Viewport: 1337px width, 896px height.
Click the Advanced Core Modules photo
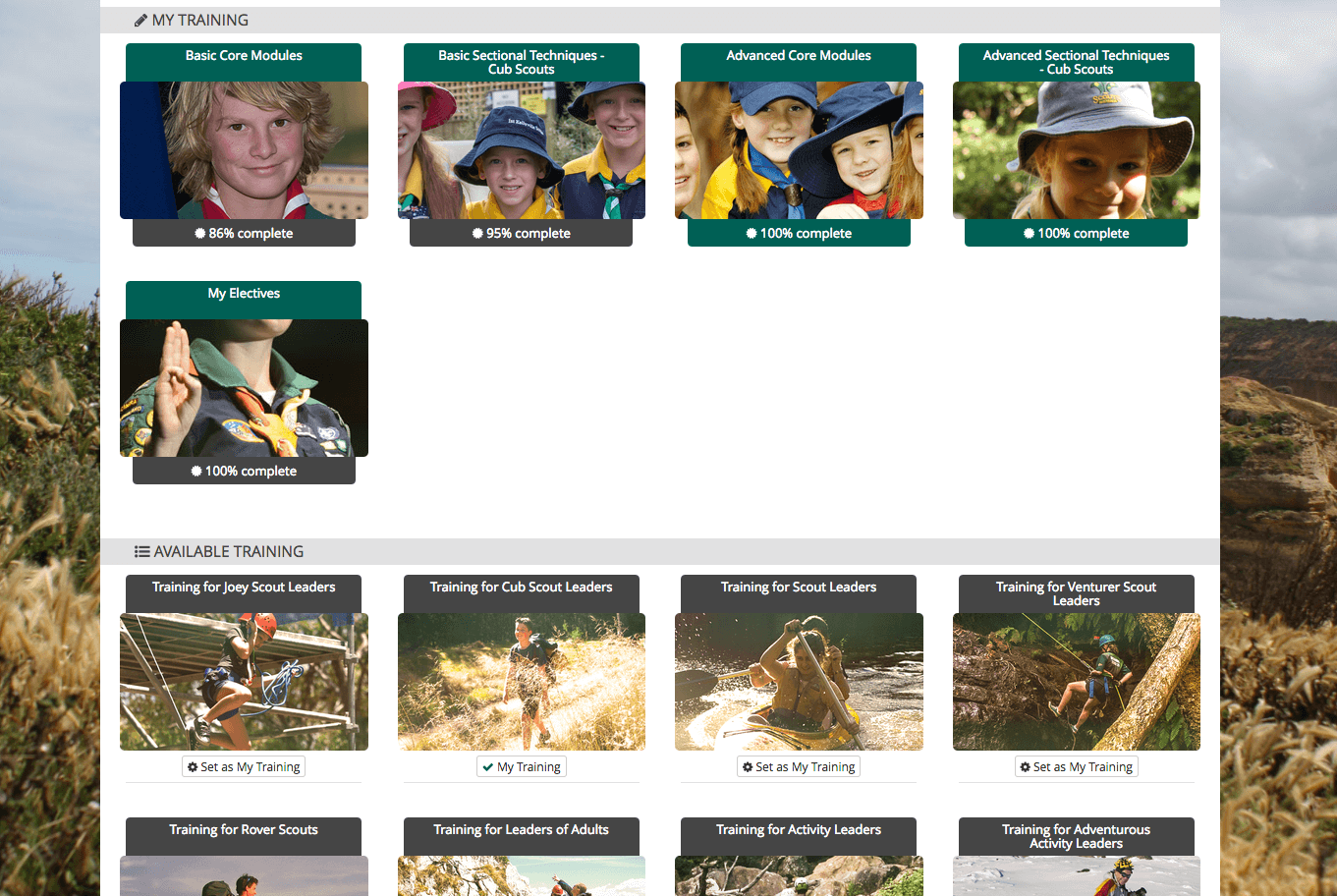click(x=799, y=150)
